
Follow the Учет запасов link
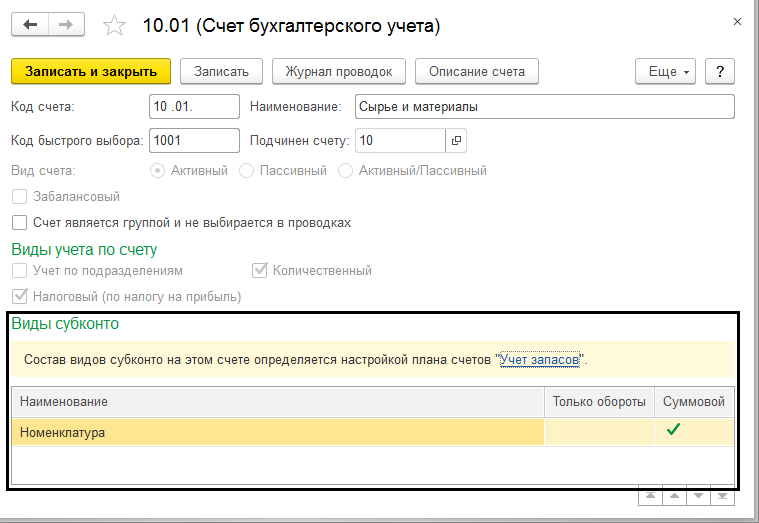tap(541, 359)
